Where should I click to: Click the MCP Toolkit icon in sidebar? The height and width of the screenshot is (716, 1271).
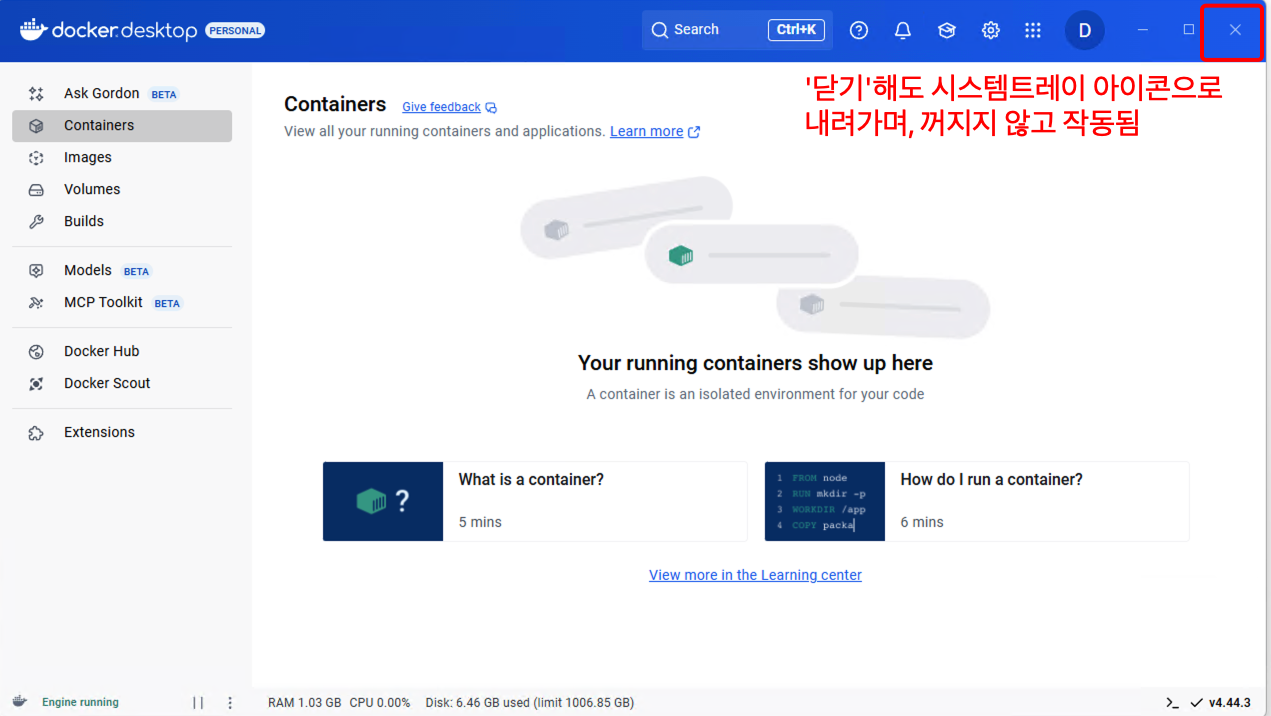click(x=36, y=303)
